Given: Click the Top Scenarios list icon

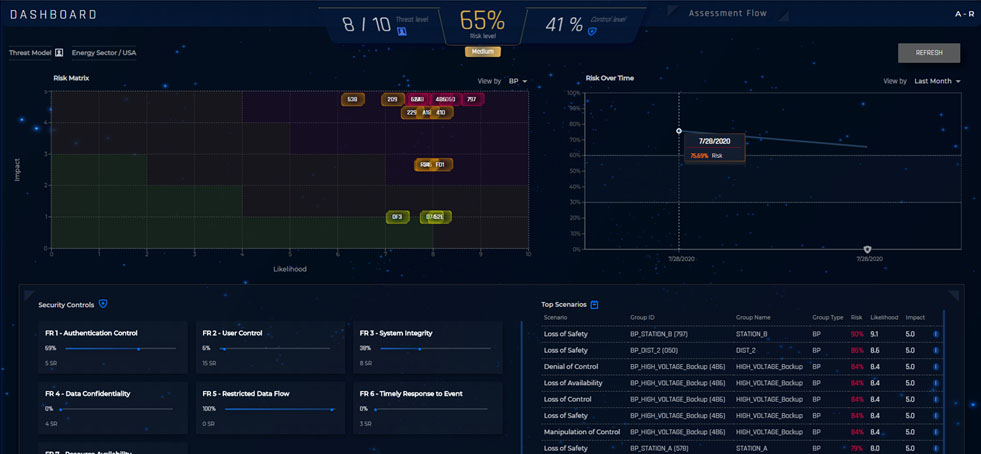Looking at the screenshot, I should pyautogui.click(x=595, y=304).
